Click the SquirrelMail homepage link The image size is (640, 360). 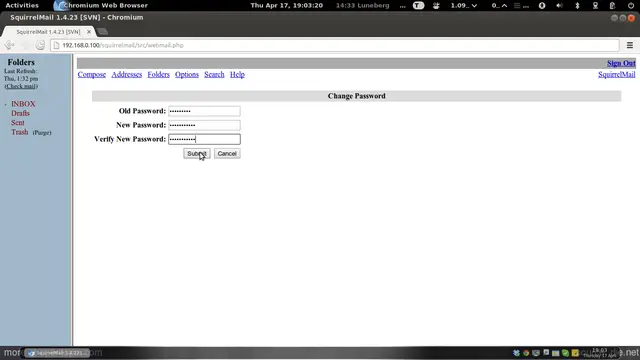click(616, 74)
